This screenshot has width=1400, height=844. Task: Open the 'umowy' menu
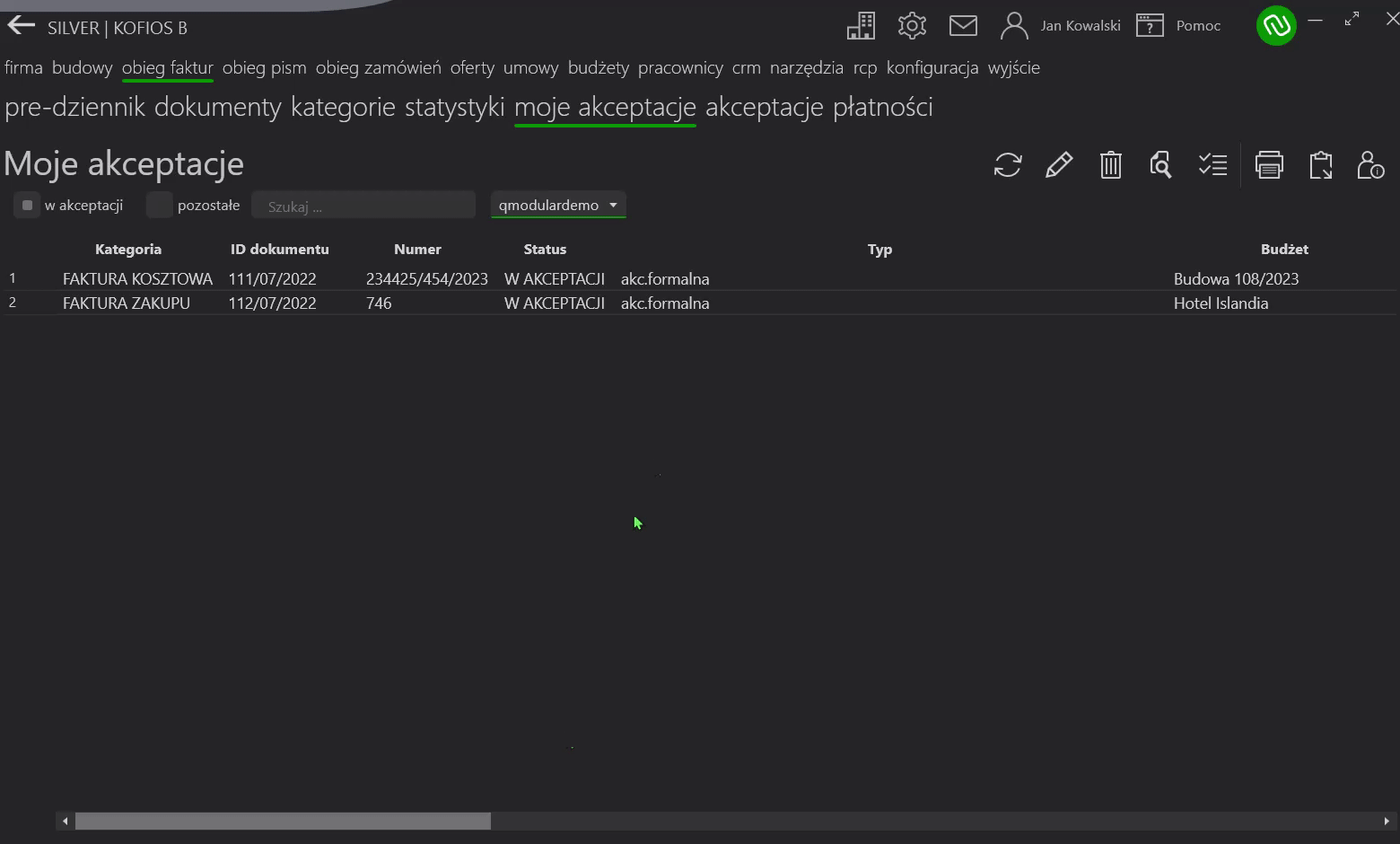tap(531, 67)
